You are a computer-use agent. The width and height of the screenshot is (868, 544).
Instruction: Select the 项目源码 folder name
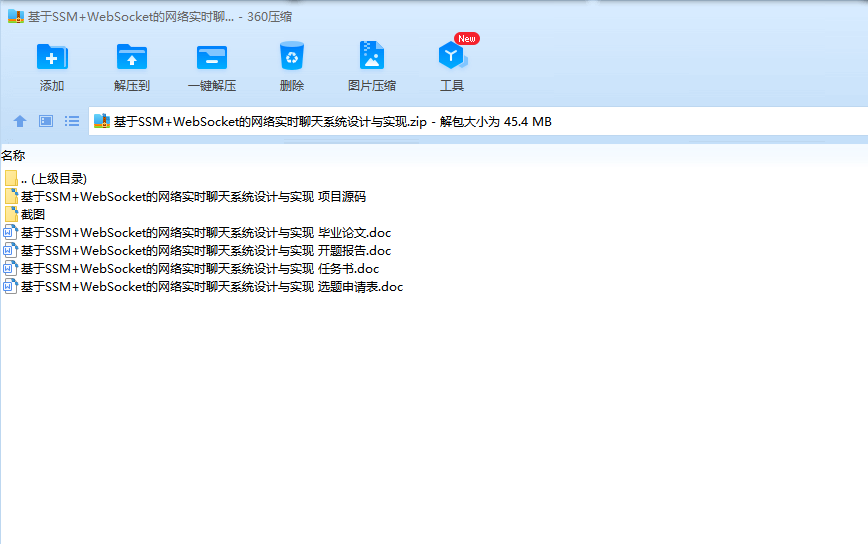193,196
